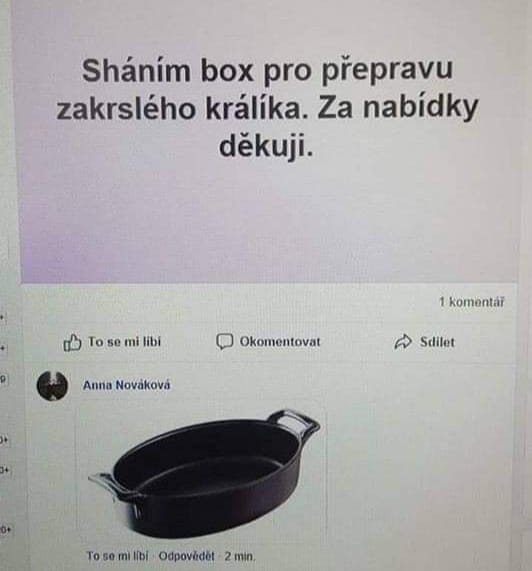Click the share arrow icon
This screenshot has height=571, width=532.
click(x=403, y=342)
